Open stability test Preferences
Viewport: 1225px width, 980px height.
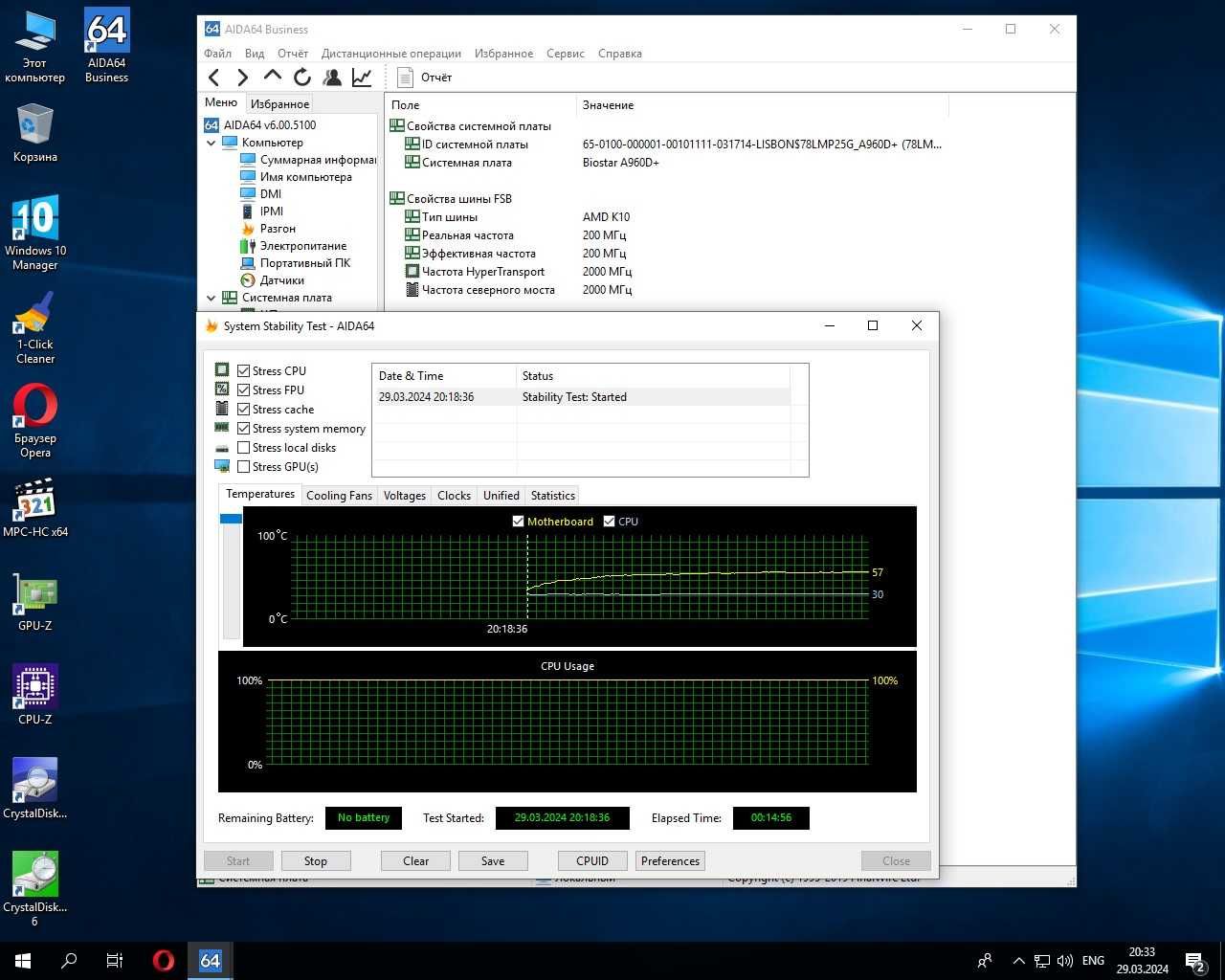point(670,861)
